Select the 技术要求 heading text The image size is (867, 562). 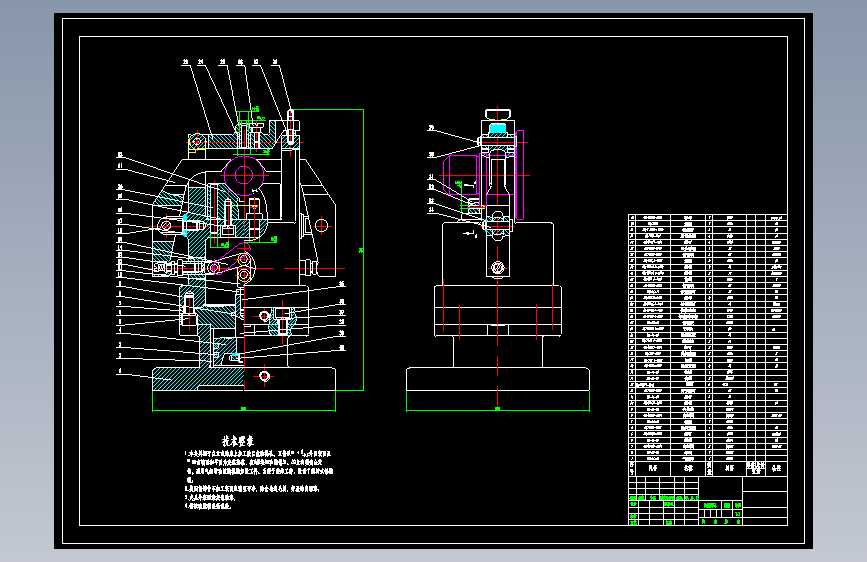[238, 441]
